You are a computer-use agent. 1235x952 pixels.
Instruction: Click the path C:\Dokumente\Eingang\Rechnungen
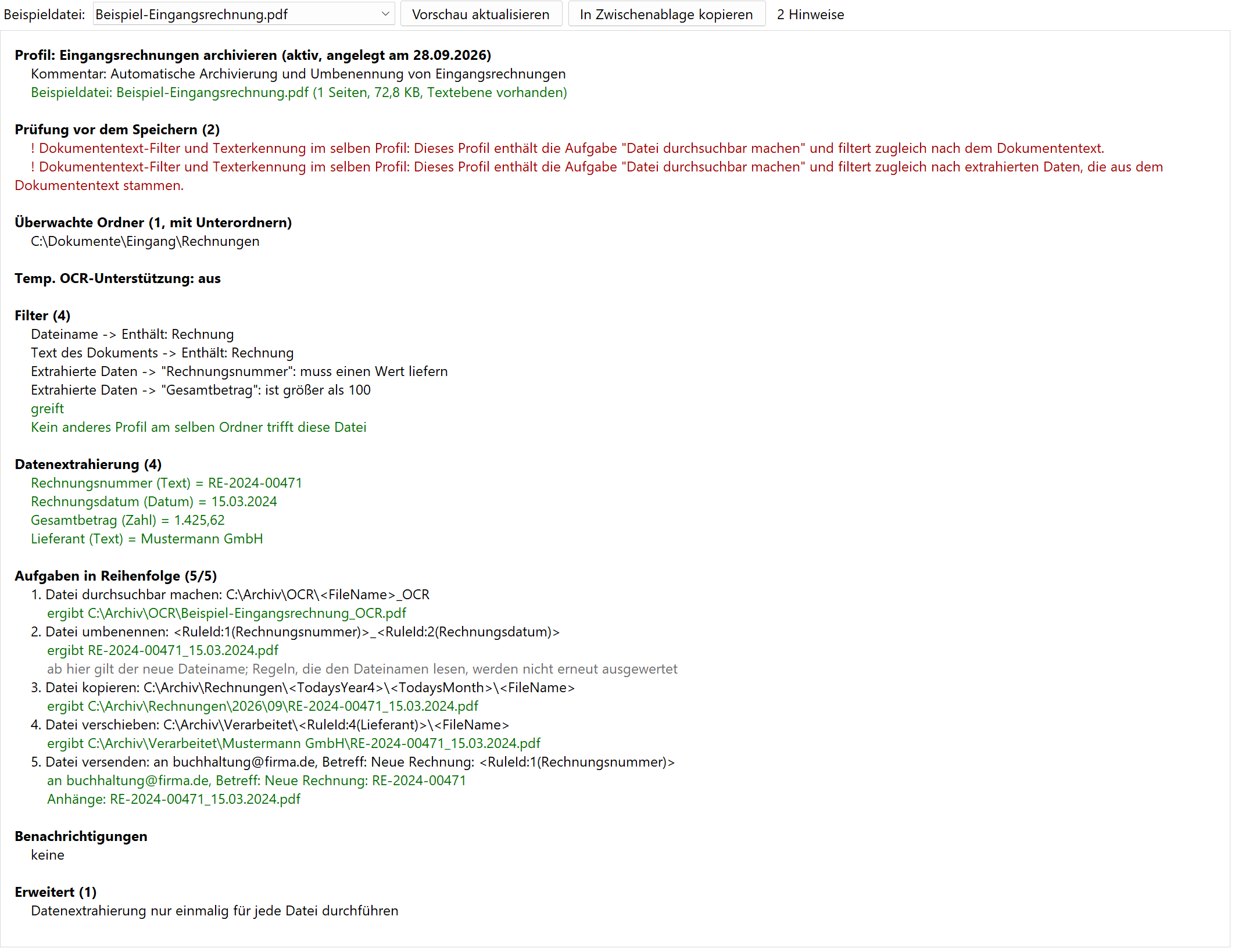pyautogui.click(x=145, y=241)
